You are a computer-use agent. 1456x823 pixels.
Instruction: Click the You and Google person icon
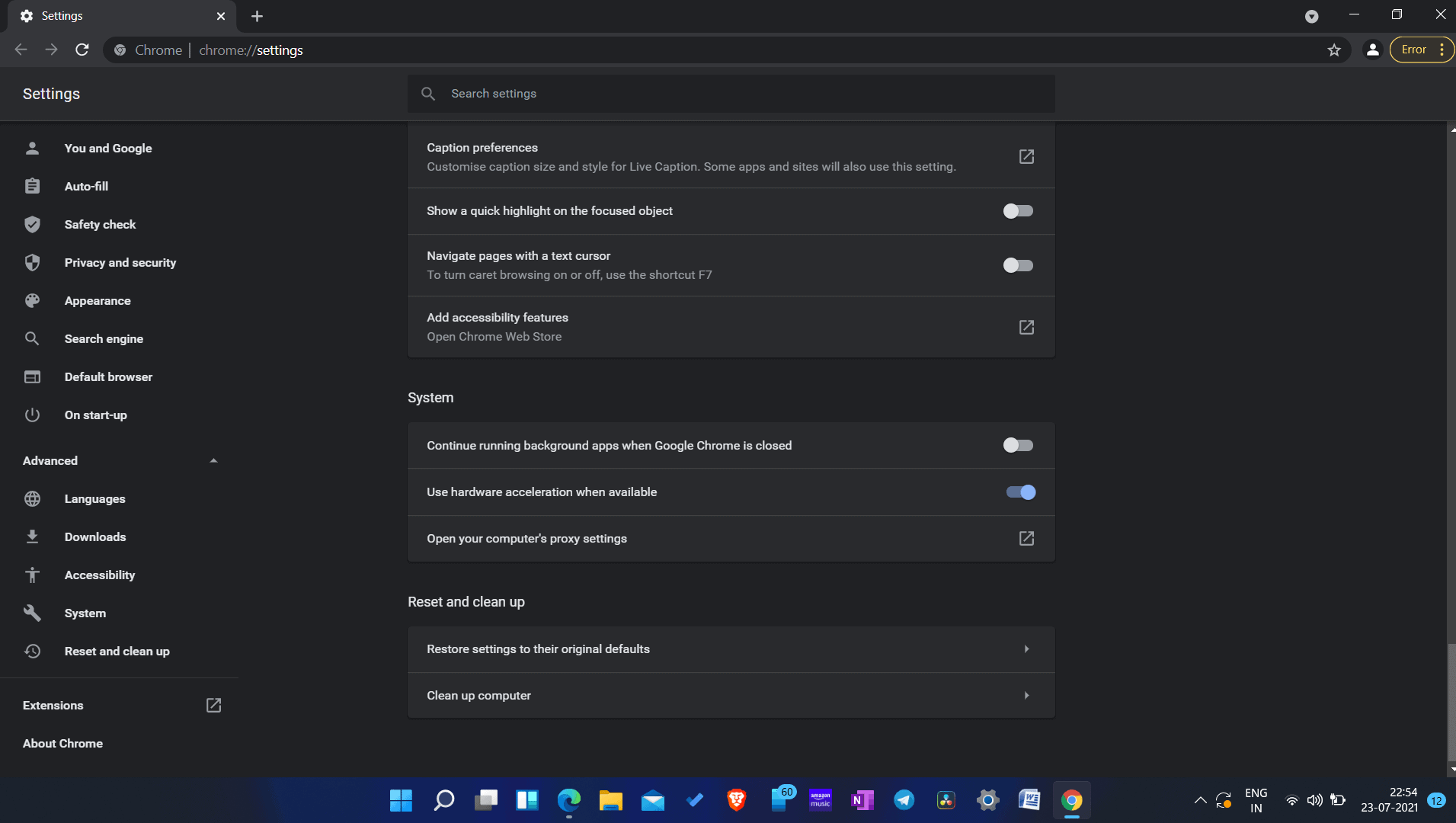tap(32, 148)
